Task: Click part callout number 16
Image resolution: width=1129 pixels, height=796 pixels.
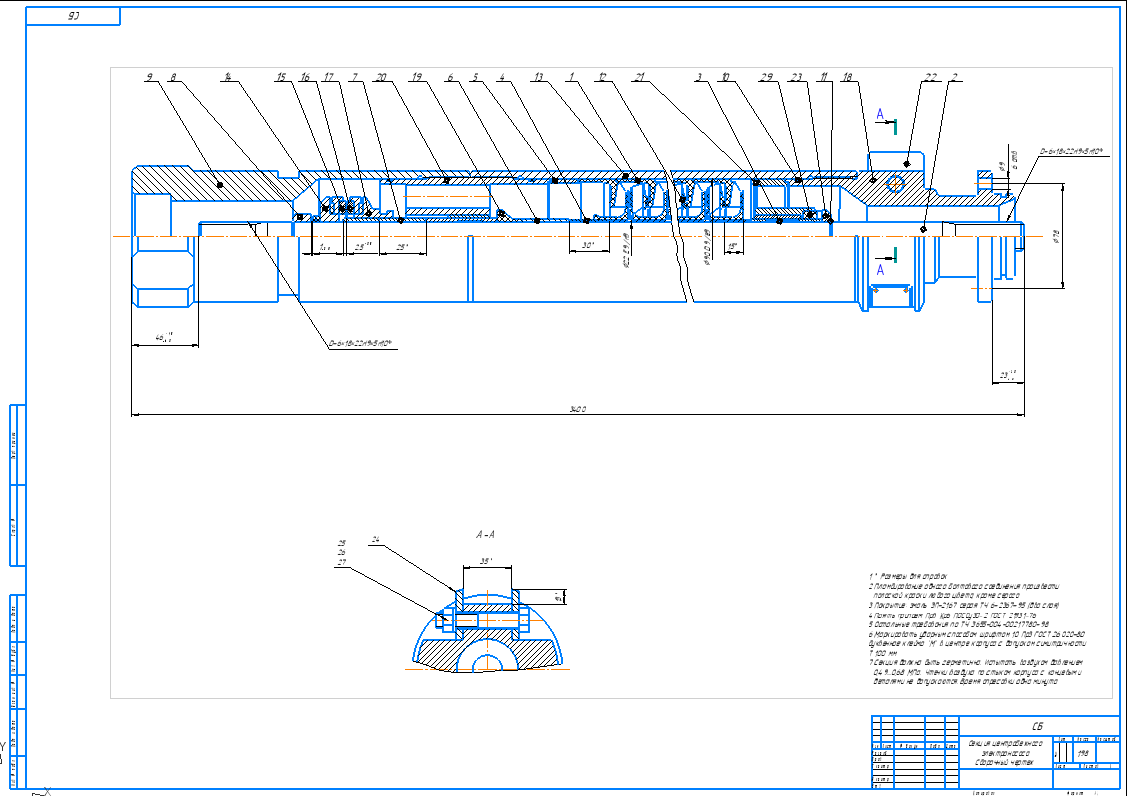Action: (x=305, y=76)
